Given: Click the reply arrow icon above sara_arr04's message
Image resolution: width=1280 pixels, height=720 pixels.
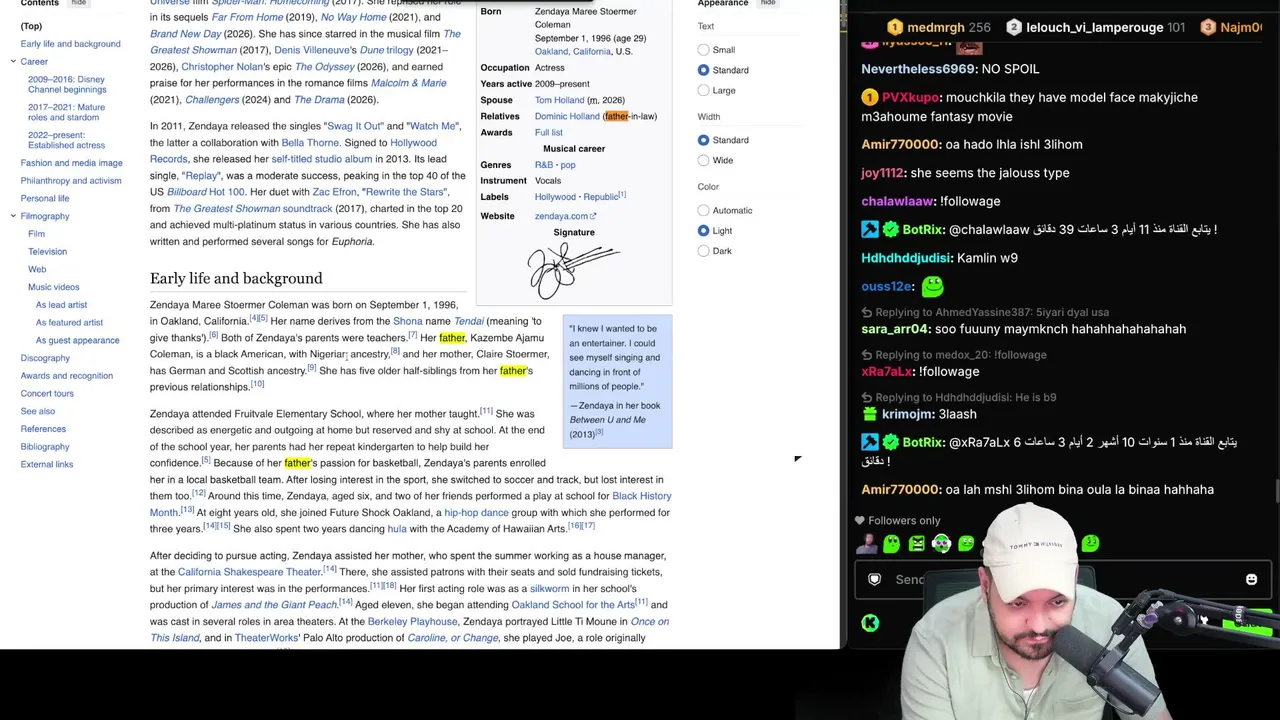Looking at the screenshot, I should click(x=867, y=312).
